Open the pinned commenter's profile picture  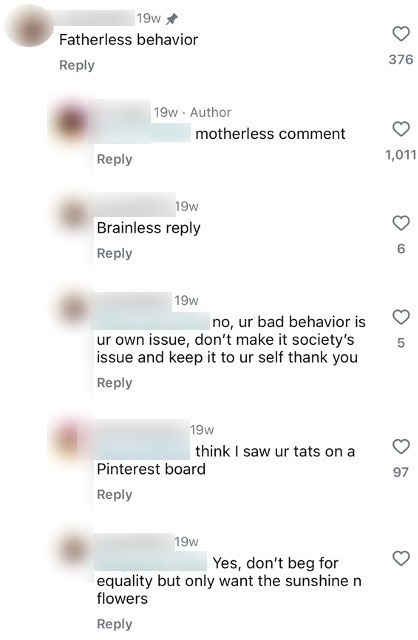tap(29, 25)
